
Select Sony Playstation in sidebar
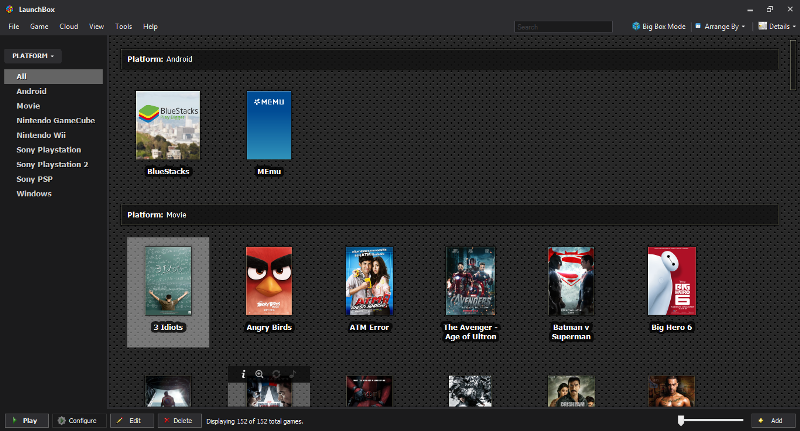(48, 150)
